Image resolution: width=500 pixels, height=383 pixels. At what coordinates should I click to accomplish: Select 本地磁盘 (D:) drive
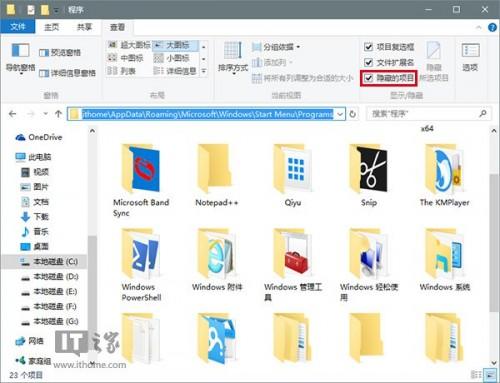[49, 277]
